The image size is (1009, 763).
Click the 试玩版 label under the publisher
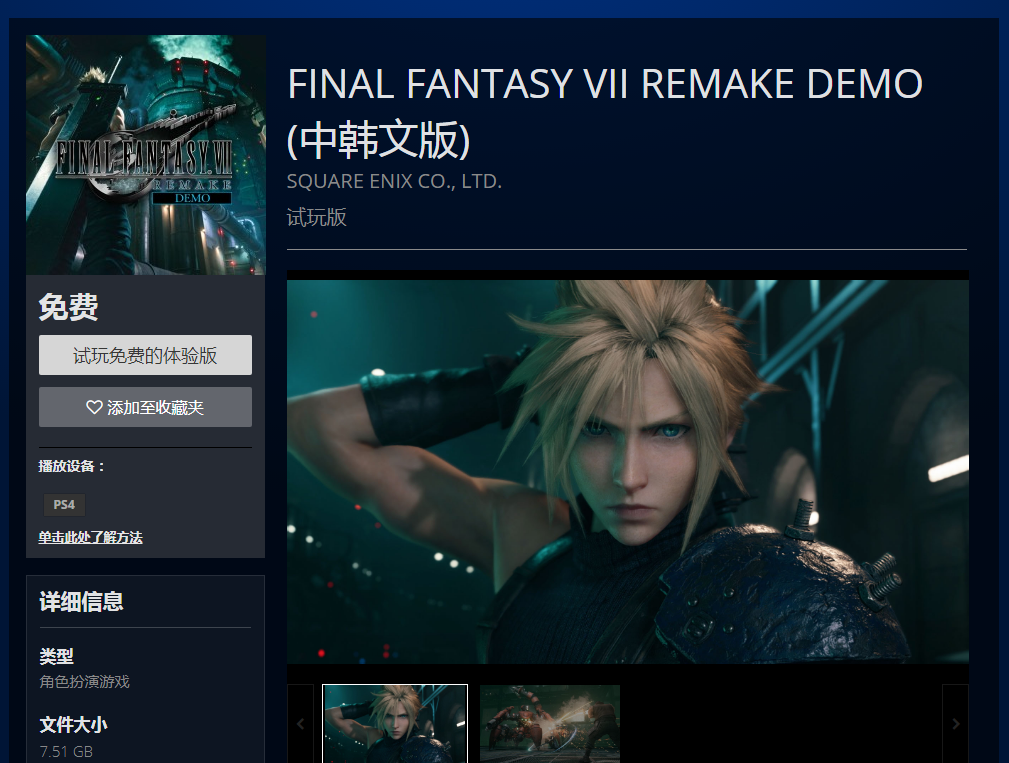click(317, 217)
